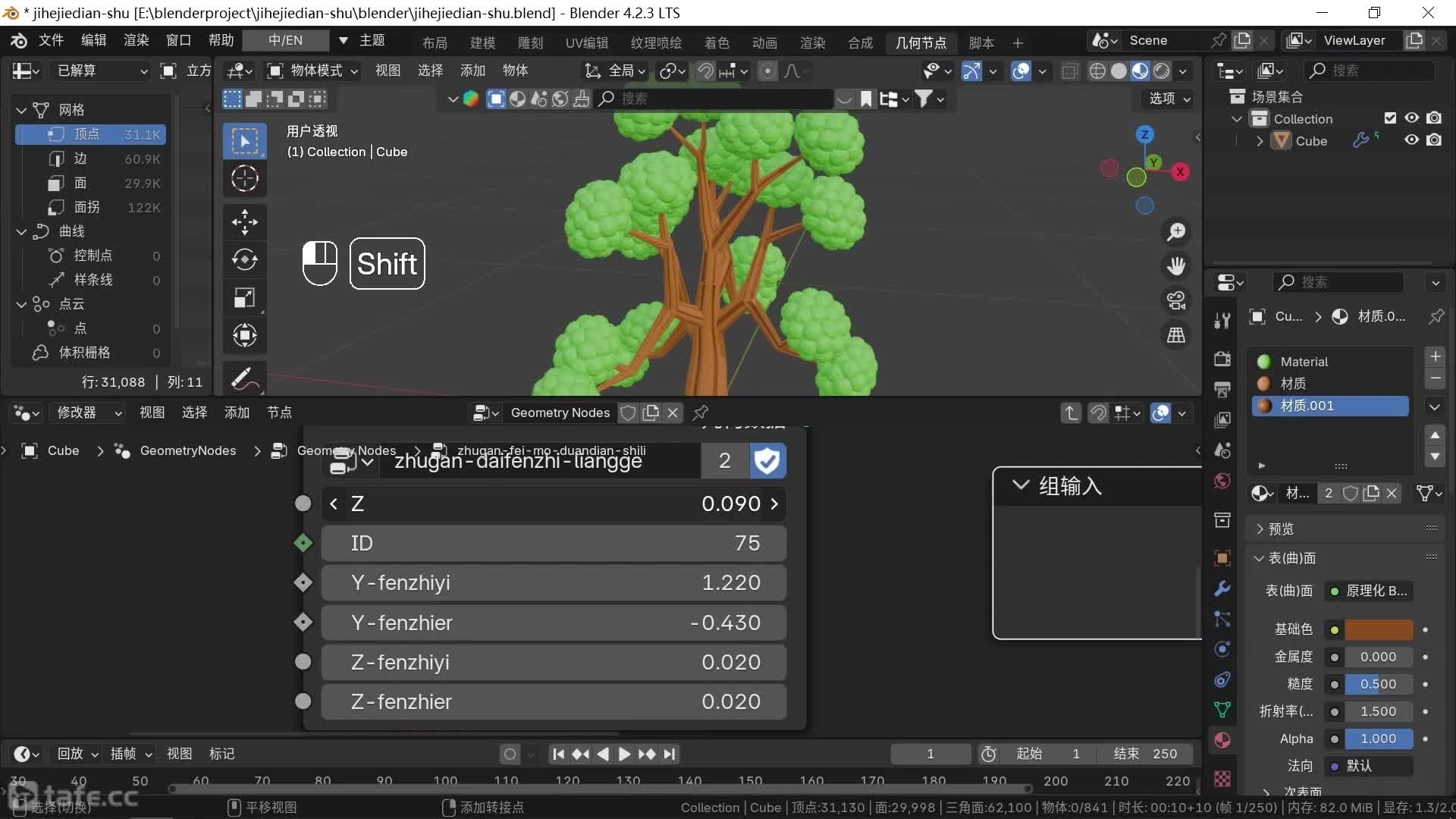This screenshot has height=819, width=1456.
Task: Collapse the 组输入 node panel
Action: 1021,485
